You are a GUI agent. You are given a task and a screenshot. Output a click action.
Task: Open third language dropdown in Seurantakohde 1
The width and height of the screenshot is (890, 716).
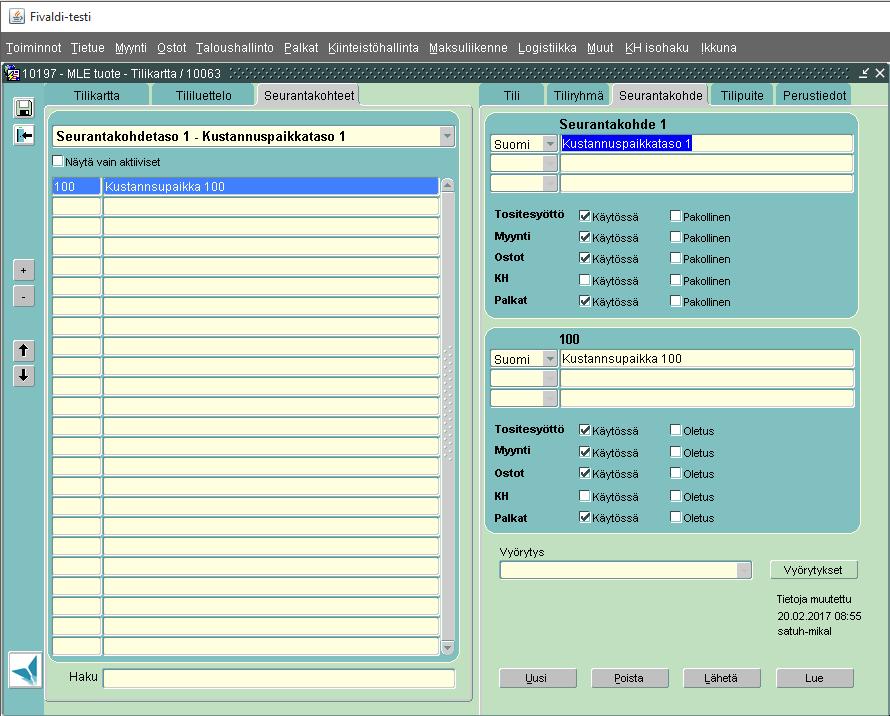coord(549,183)
